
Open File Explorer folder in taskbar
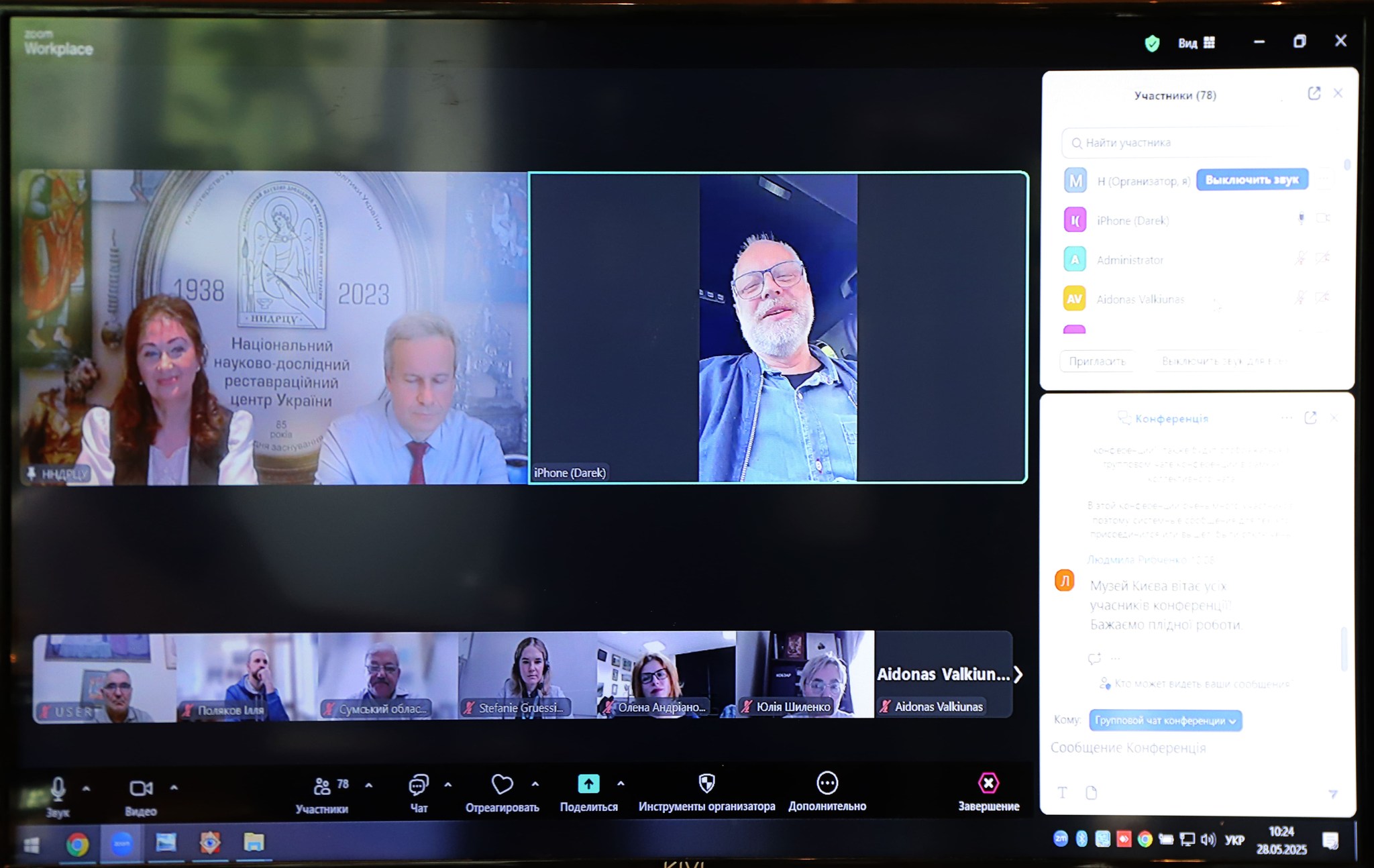point(254,843)
